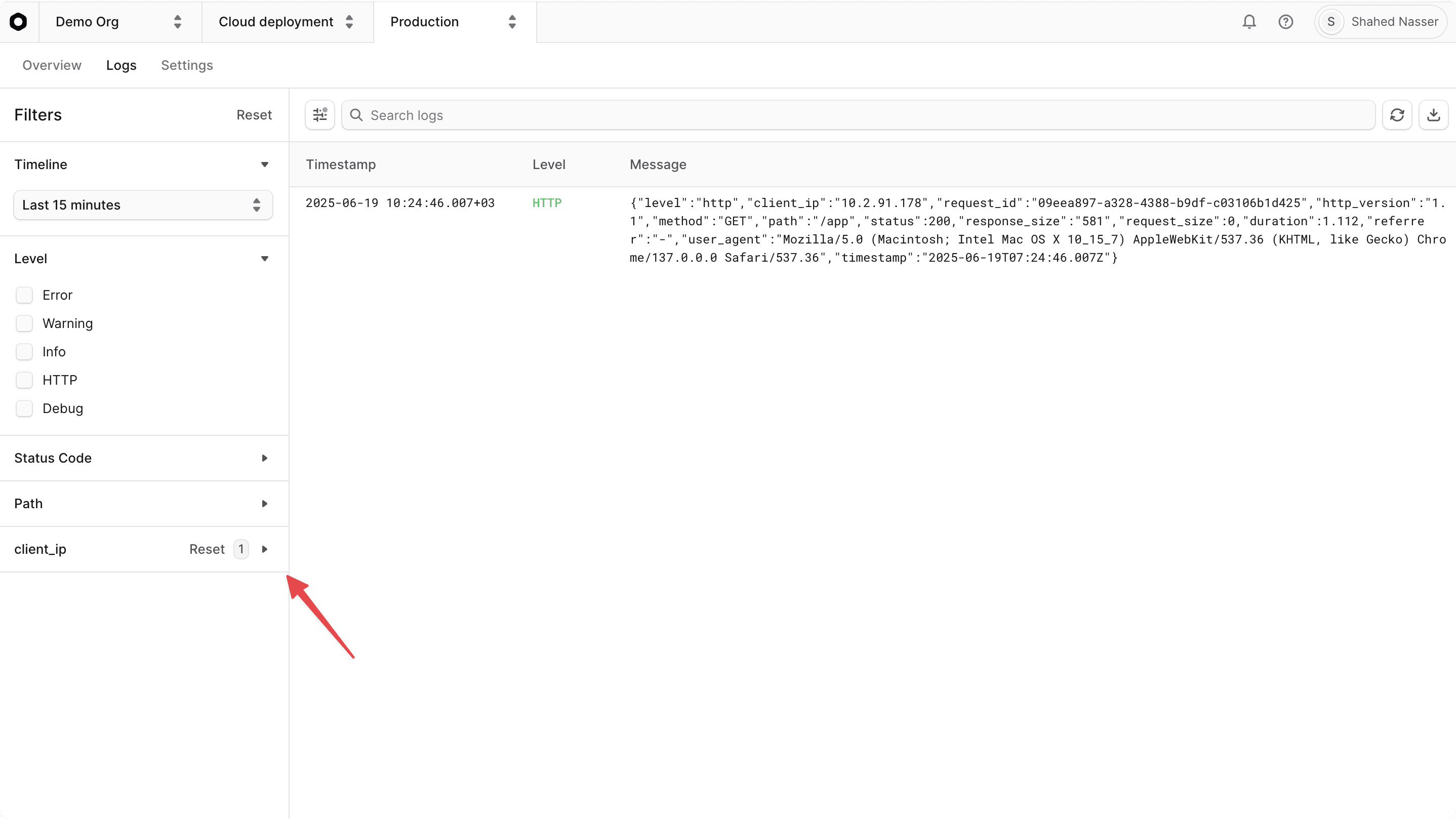Enable the Error level filter
This screenshot has height=819, width=1456.
pyautogui.click(x=25, y=295)
